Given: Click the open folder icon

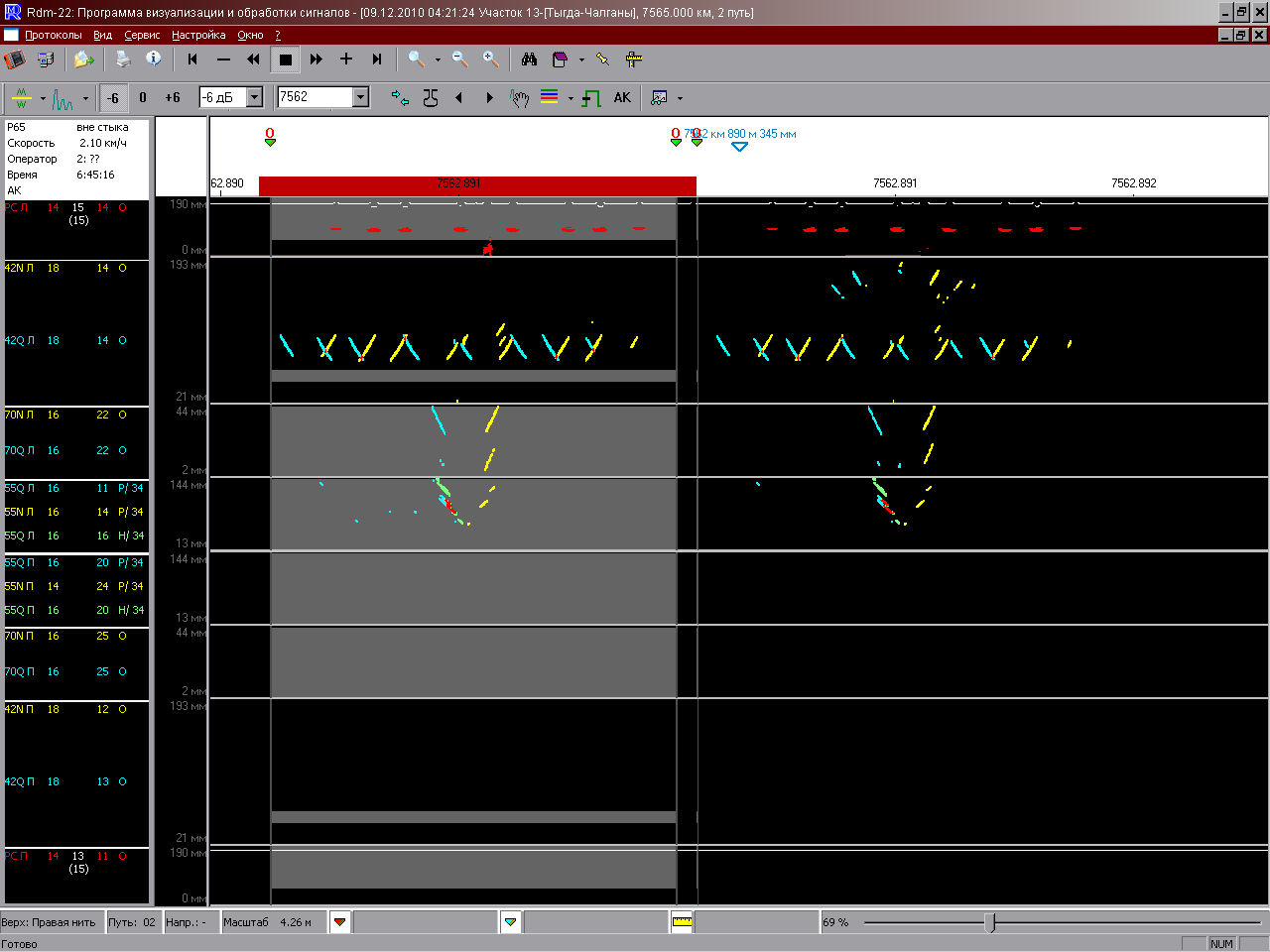Looking at the screenshot, I should pyautogui.click(x=83, y=59).
